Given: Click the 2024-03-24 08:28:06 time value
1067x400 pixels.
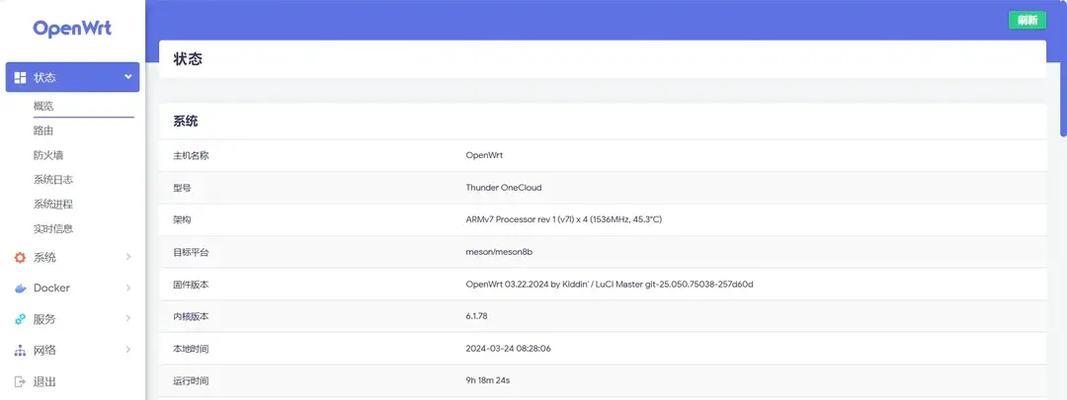Looking at the screenshot, I should click(508, 349).
